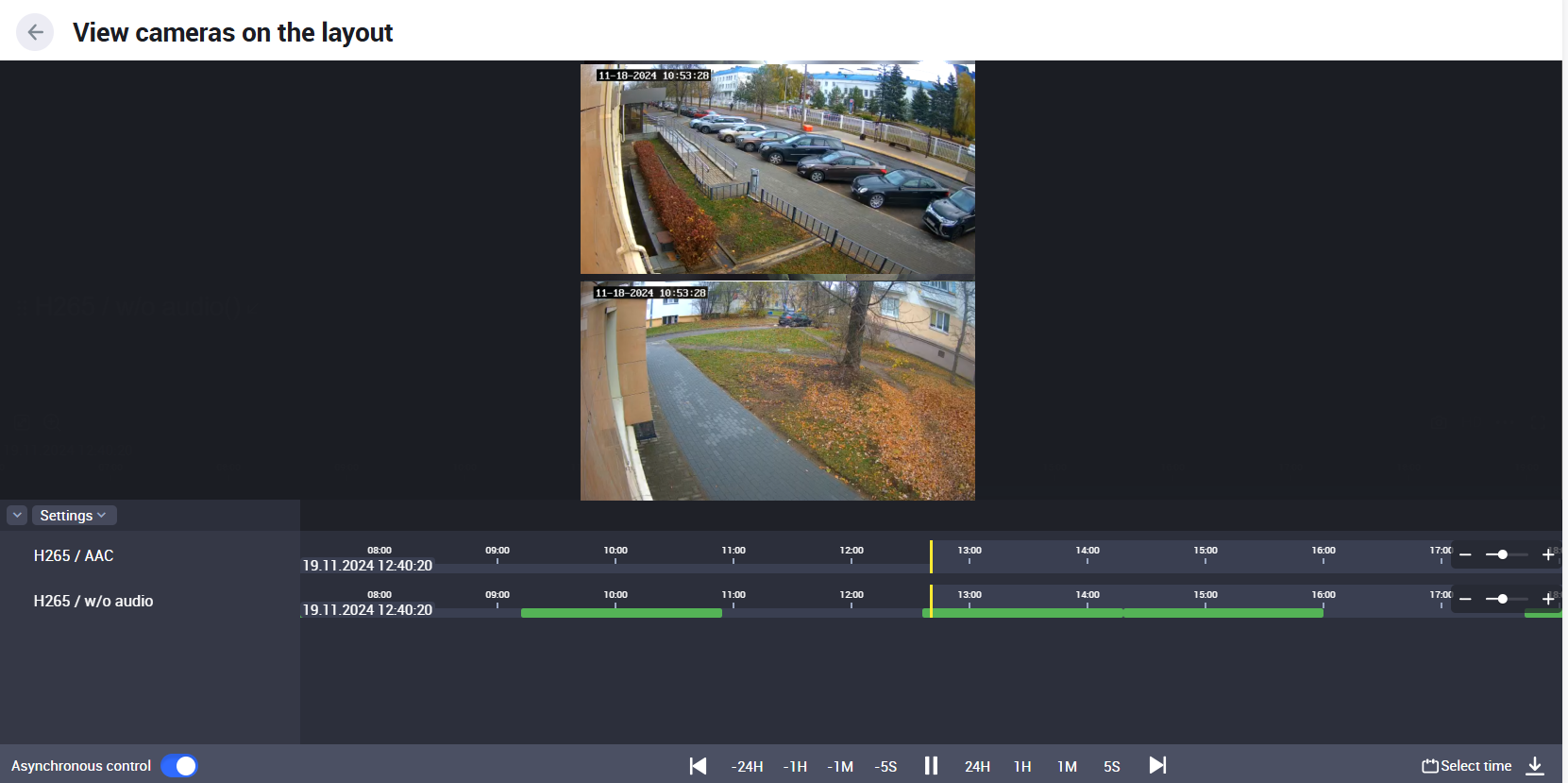
Task: Skip forward 1 hour
Action: [x=1022, y=766]
